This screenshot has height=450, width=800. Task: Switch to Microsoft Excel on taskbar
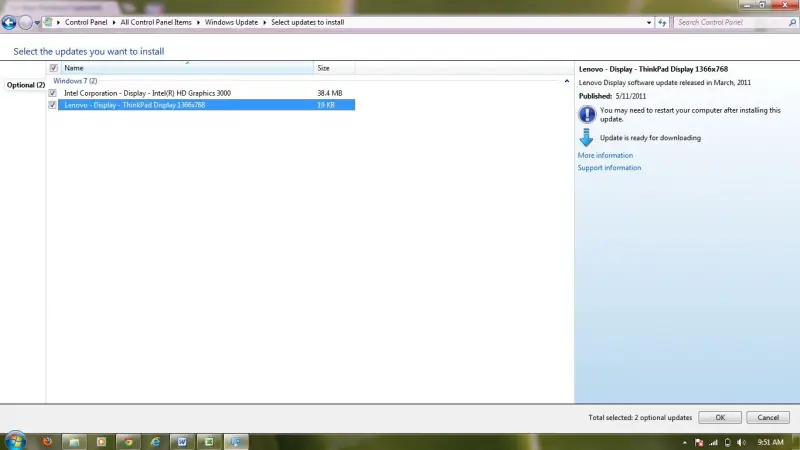(209, 442)
